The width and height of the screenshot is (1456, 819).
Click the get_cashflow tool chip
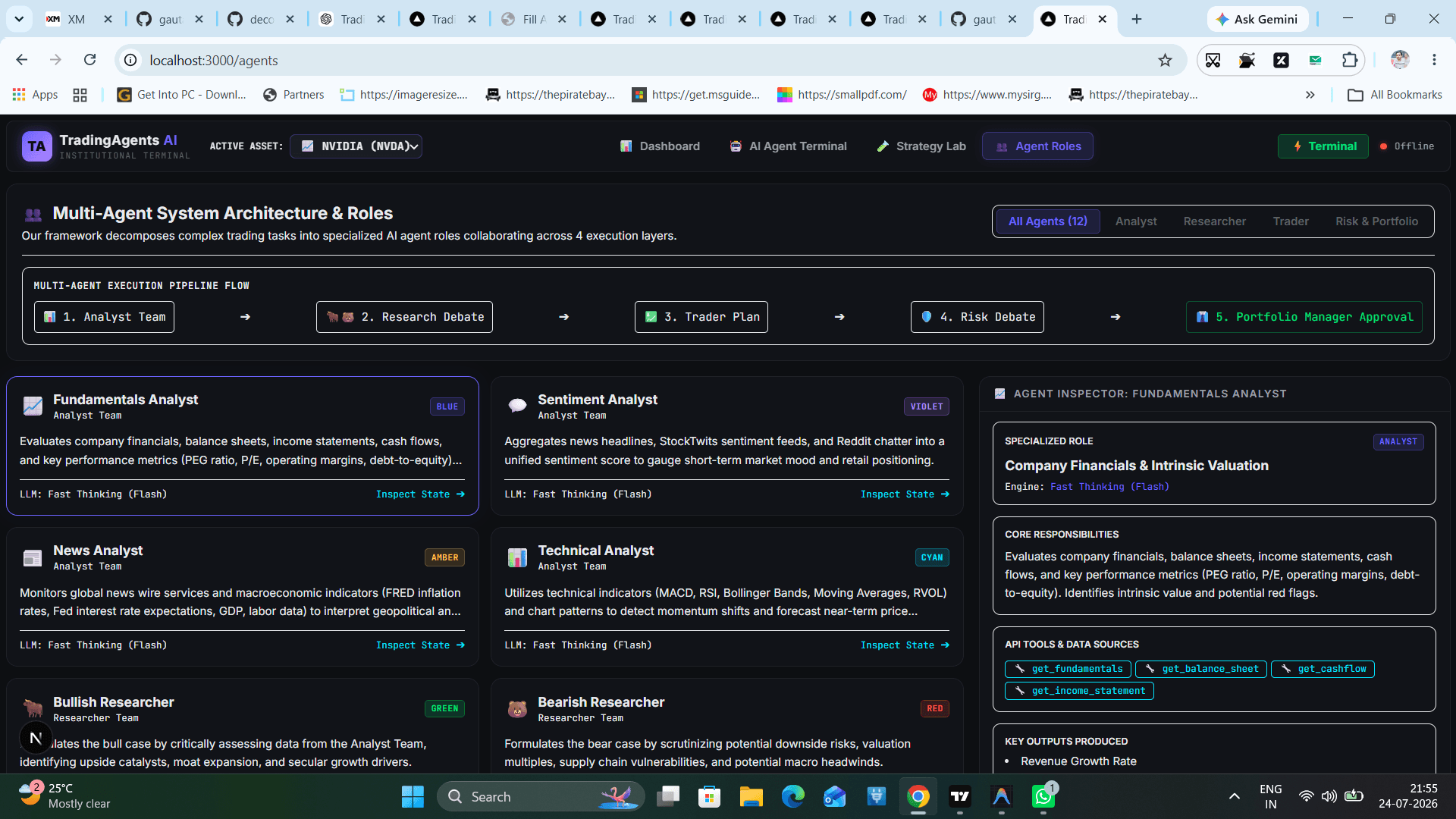click(1323, 669)
